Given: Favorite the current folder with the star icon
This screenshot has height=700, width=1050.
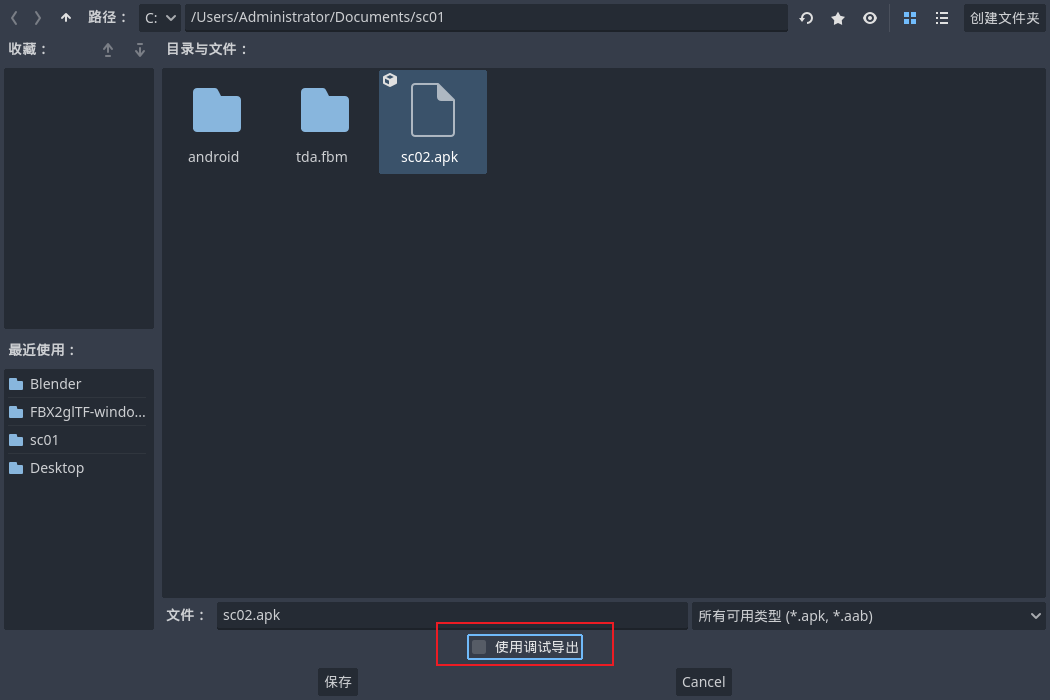Looking at the screenshot, I should 838,18.
